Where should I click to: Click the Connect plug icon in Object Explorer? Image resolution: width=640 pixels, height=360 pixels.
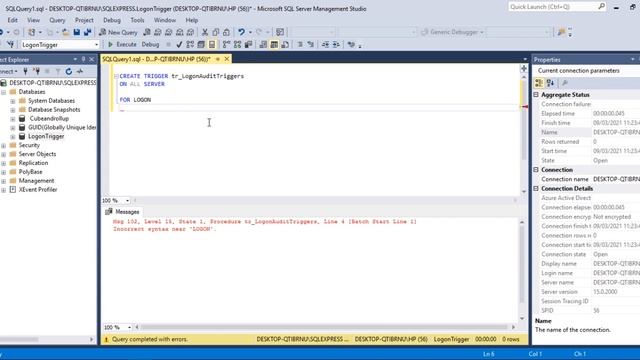tap(25, 71)
